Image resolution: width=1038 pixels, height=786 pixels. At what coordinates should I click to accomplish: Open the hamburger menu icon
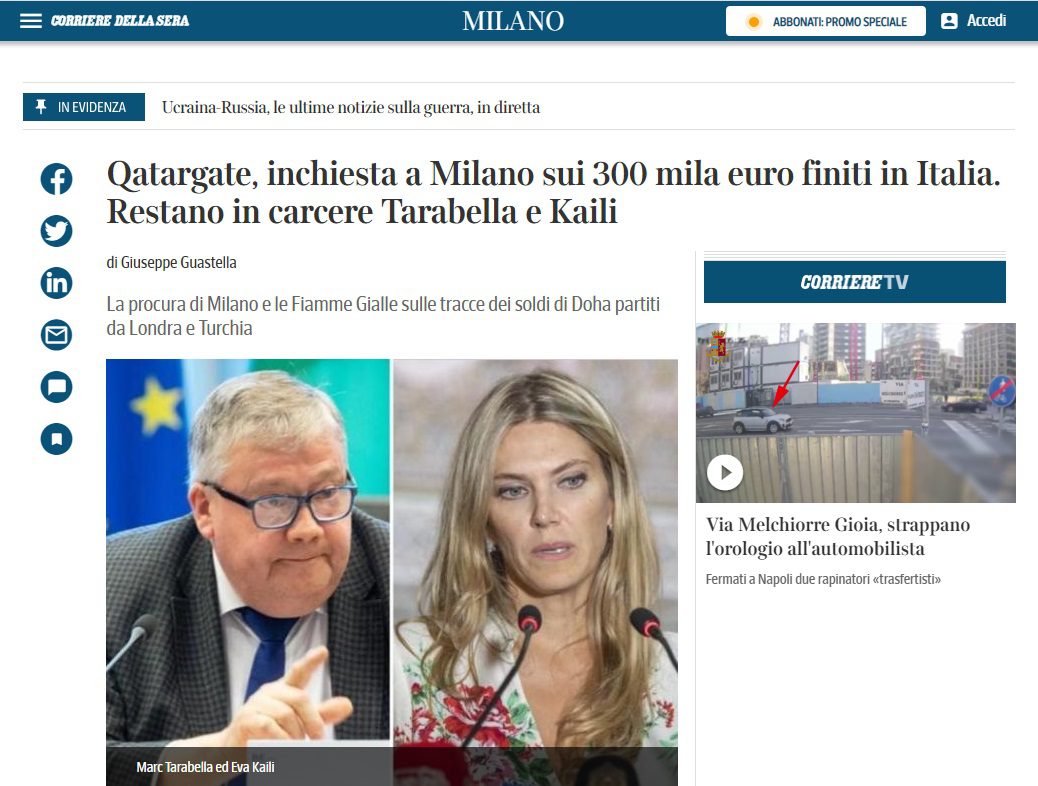coord(30,21)
